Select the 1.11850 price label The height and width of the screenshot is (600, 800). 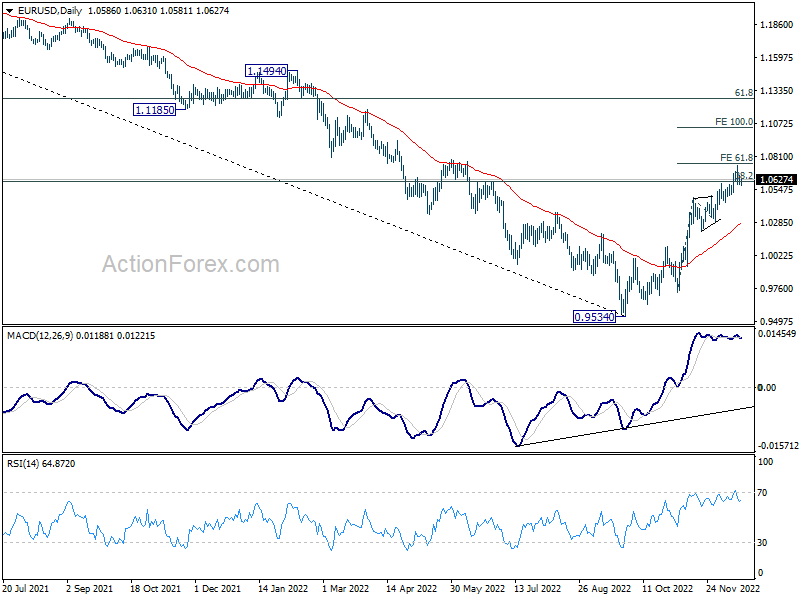[154, 110]
